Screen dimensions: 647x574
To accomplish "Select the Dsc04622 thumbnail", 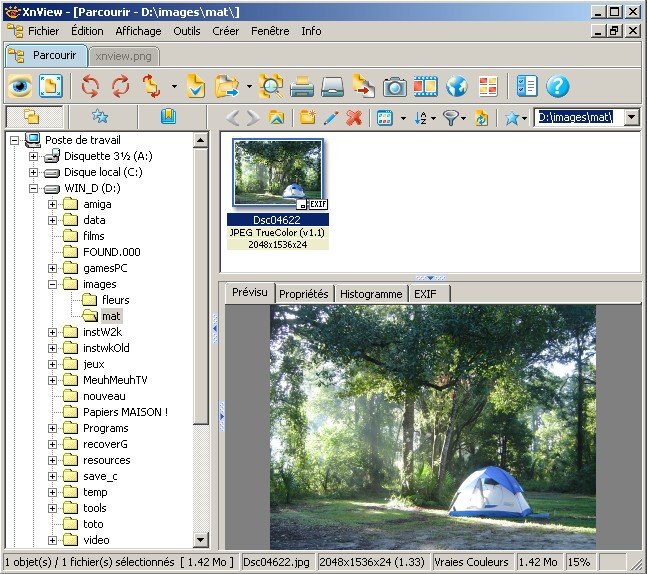I will click(x=278, y=173).
